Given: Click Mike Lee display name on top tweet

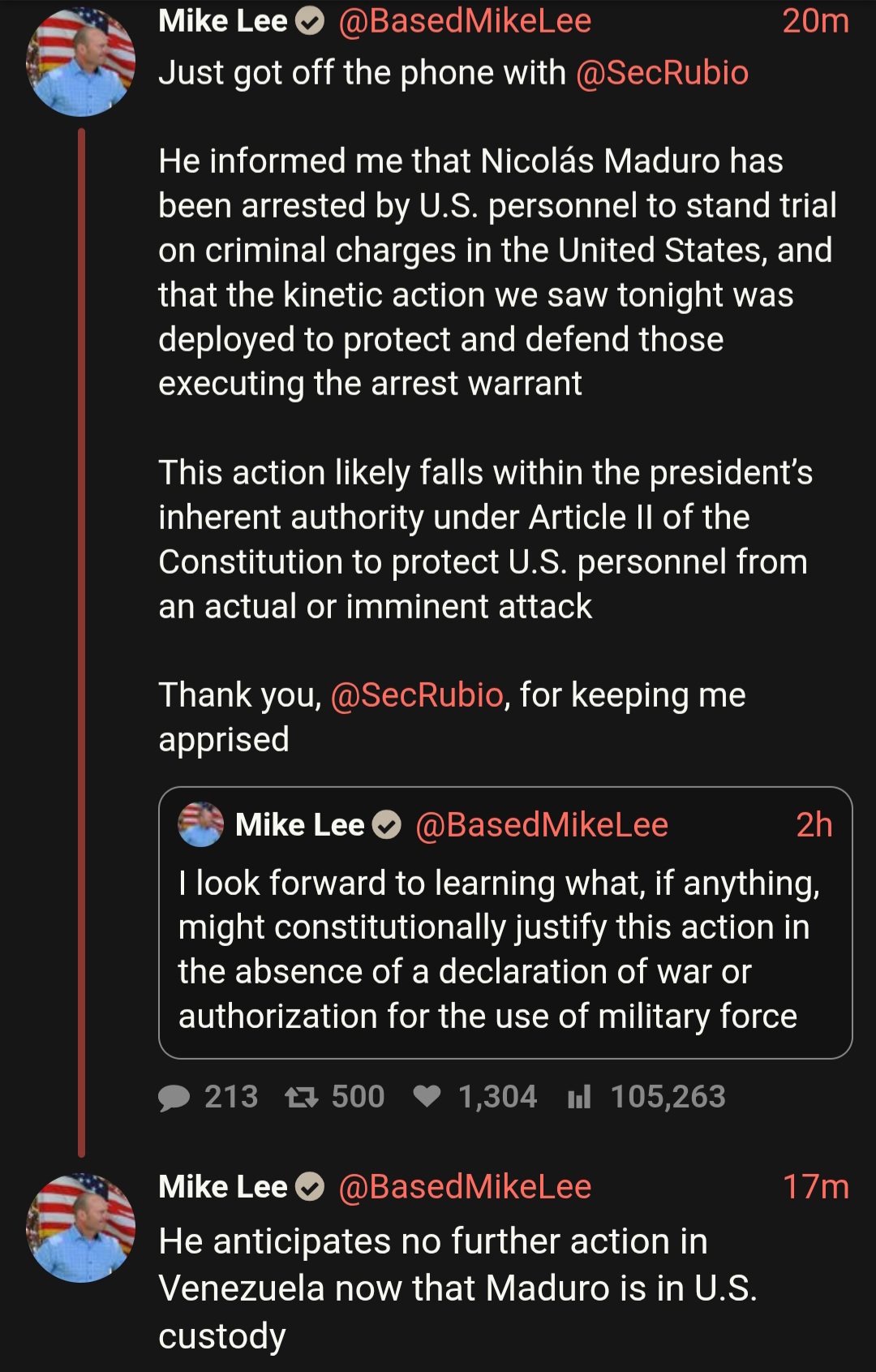Looking at the screenshot, I should point(223,22).
